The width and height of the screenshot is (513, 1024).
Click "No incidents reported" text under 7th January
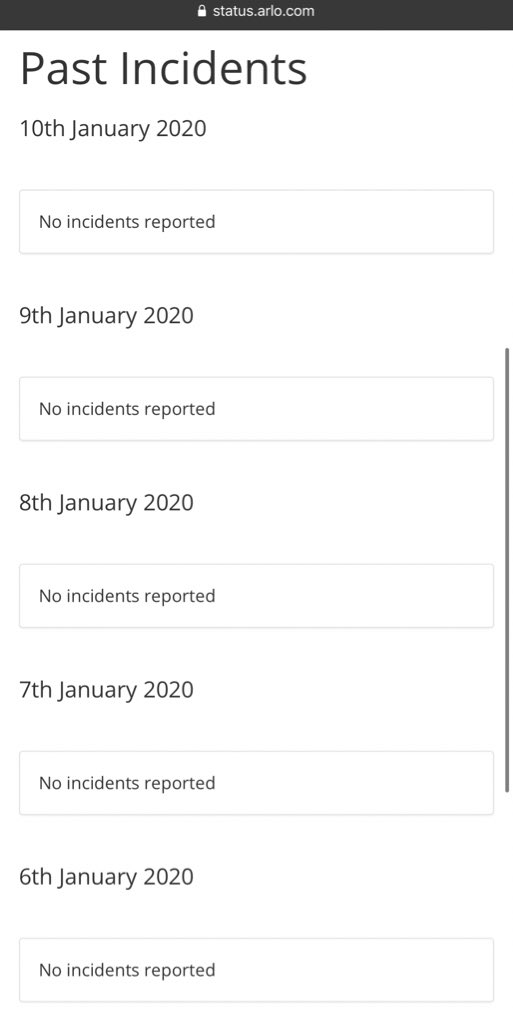click(x=127, y=783)
